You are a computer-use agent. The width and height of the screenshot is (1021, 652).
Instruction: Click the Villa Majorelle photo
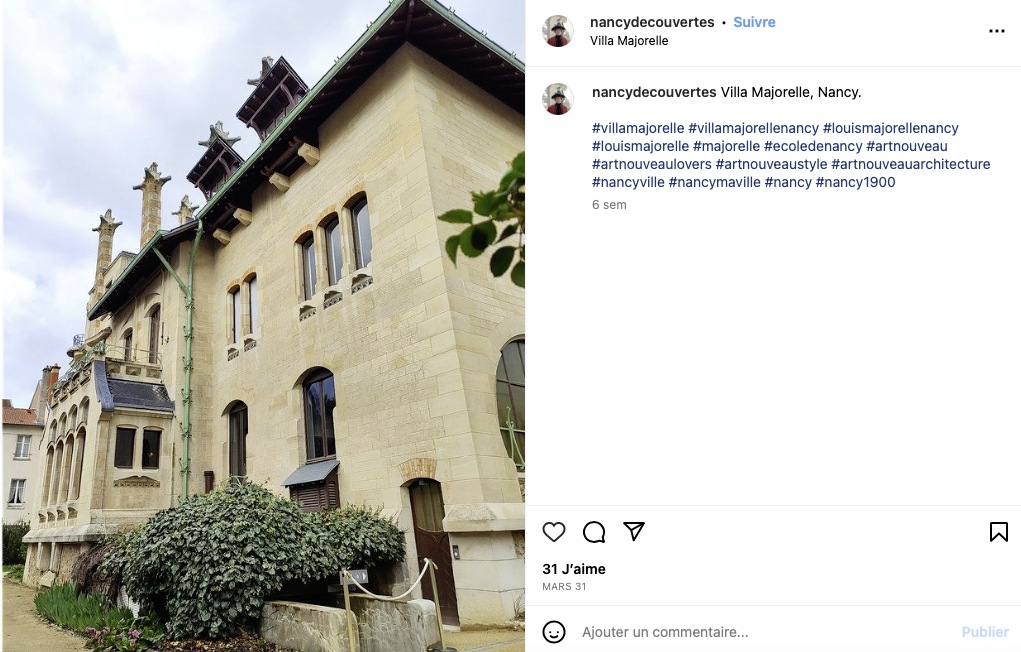[x=263, y=326]
